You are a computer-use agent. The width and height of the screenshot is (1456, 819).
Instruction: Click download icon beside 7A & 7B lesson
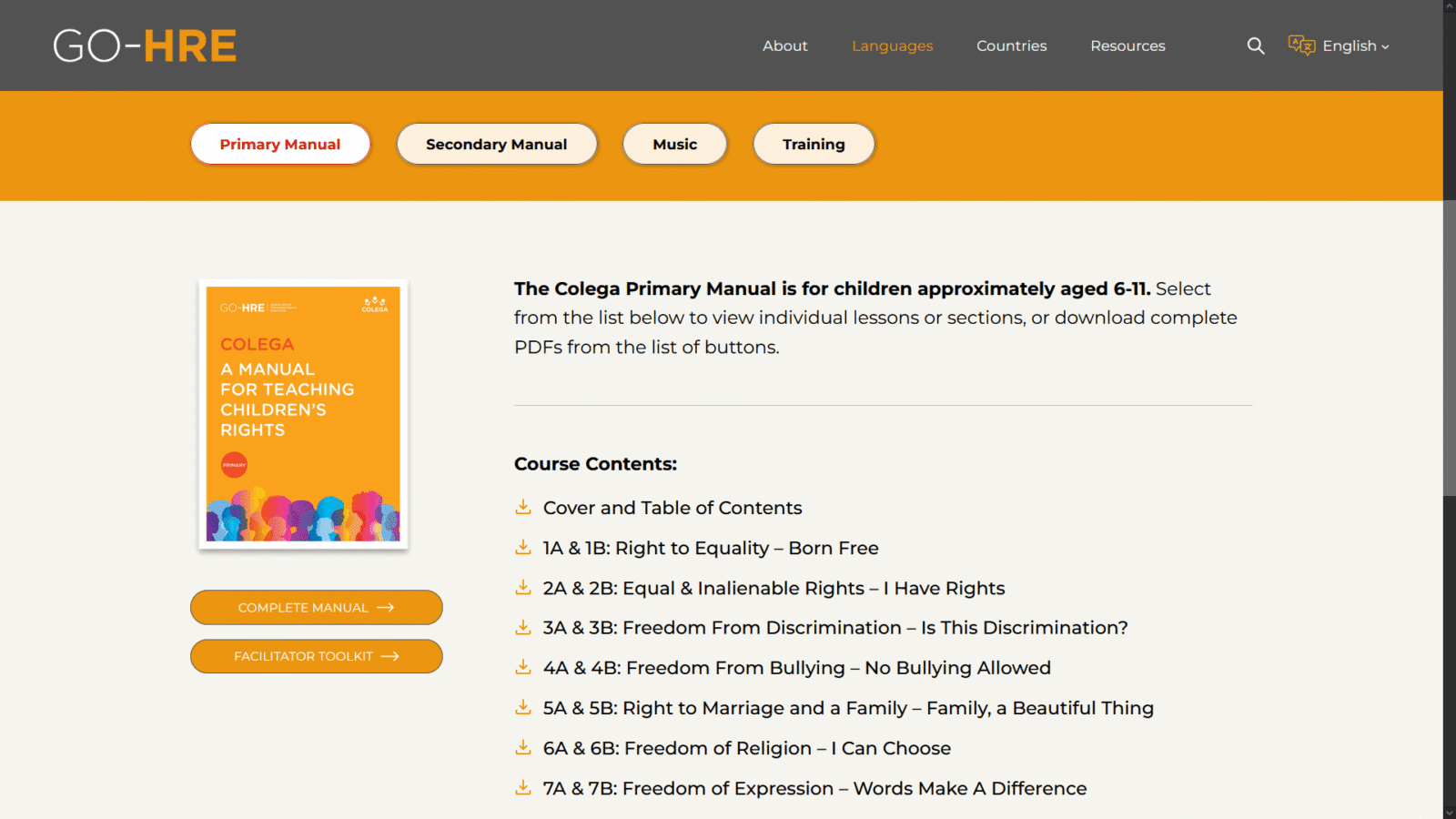(523, 787)
